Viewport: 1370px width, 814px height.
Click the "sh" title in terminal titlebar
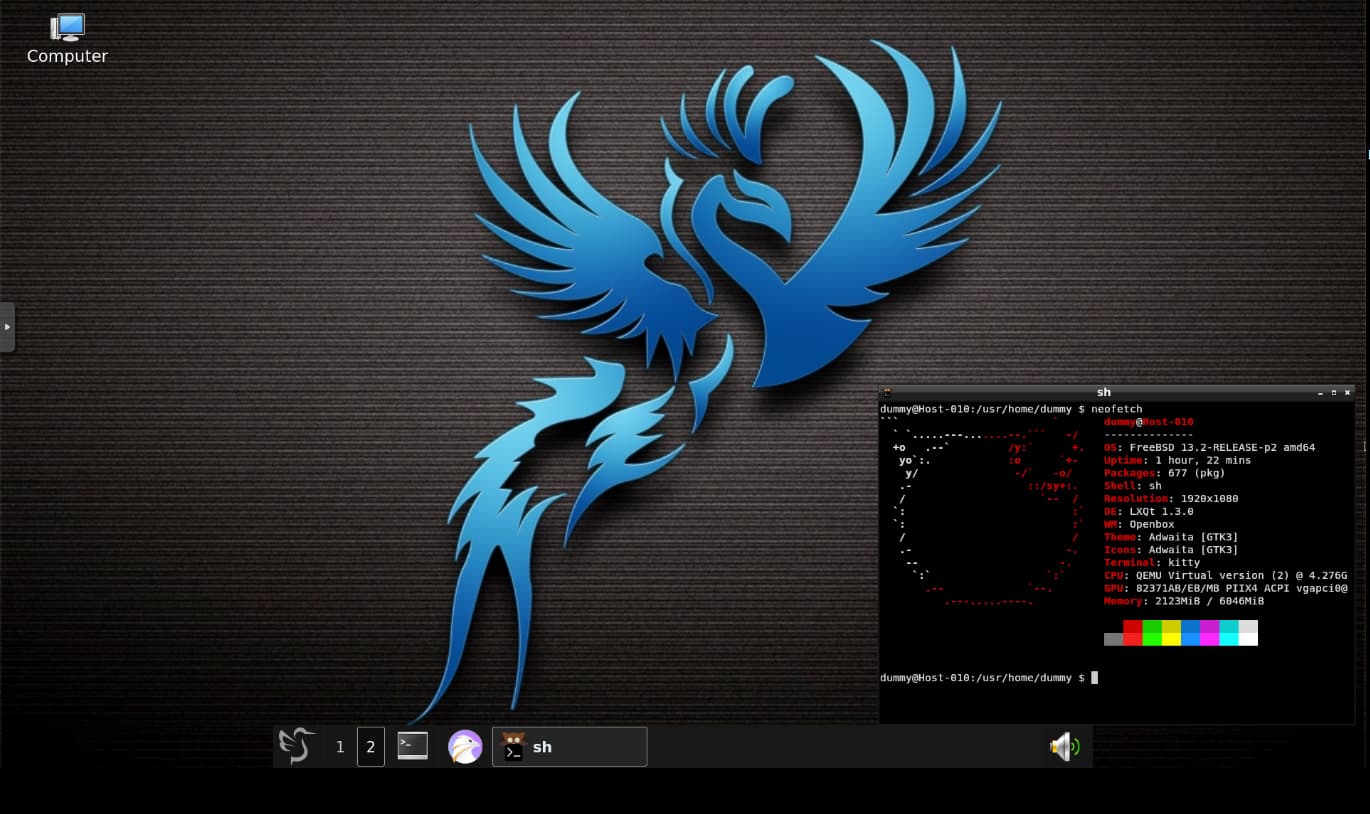pyautogui.click(x=1103, y=393)
